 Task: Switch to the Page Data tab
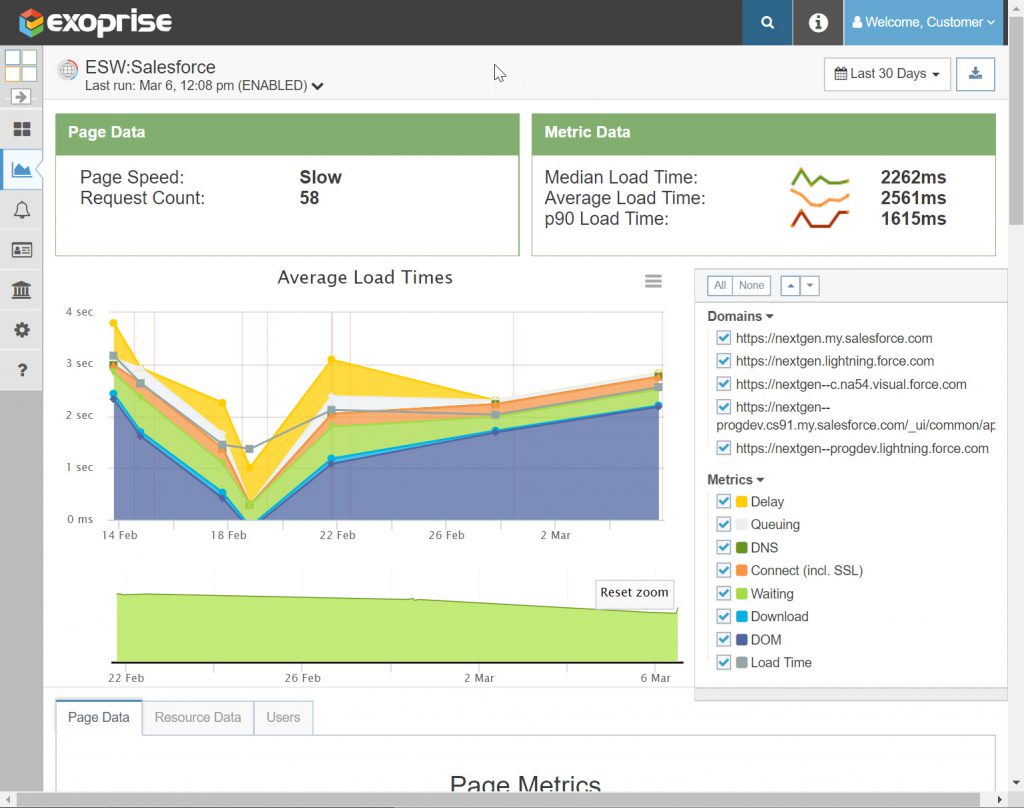point(99,717)
